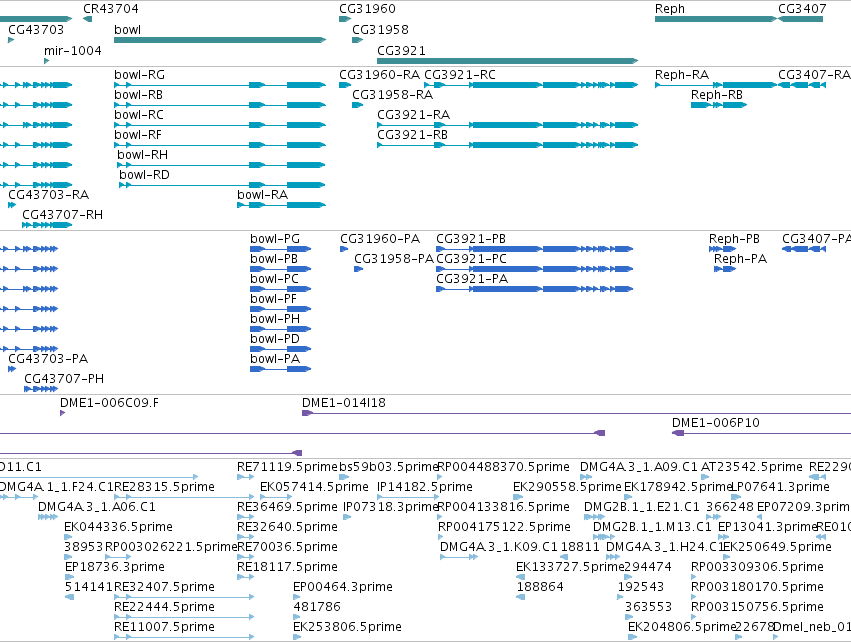The width and height of the screenshot is (851, 642).
Task: Click the CG3921-PC protein label
Action: pyautogui.click(x=471, y=259)
